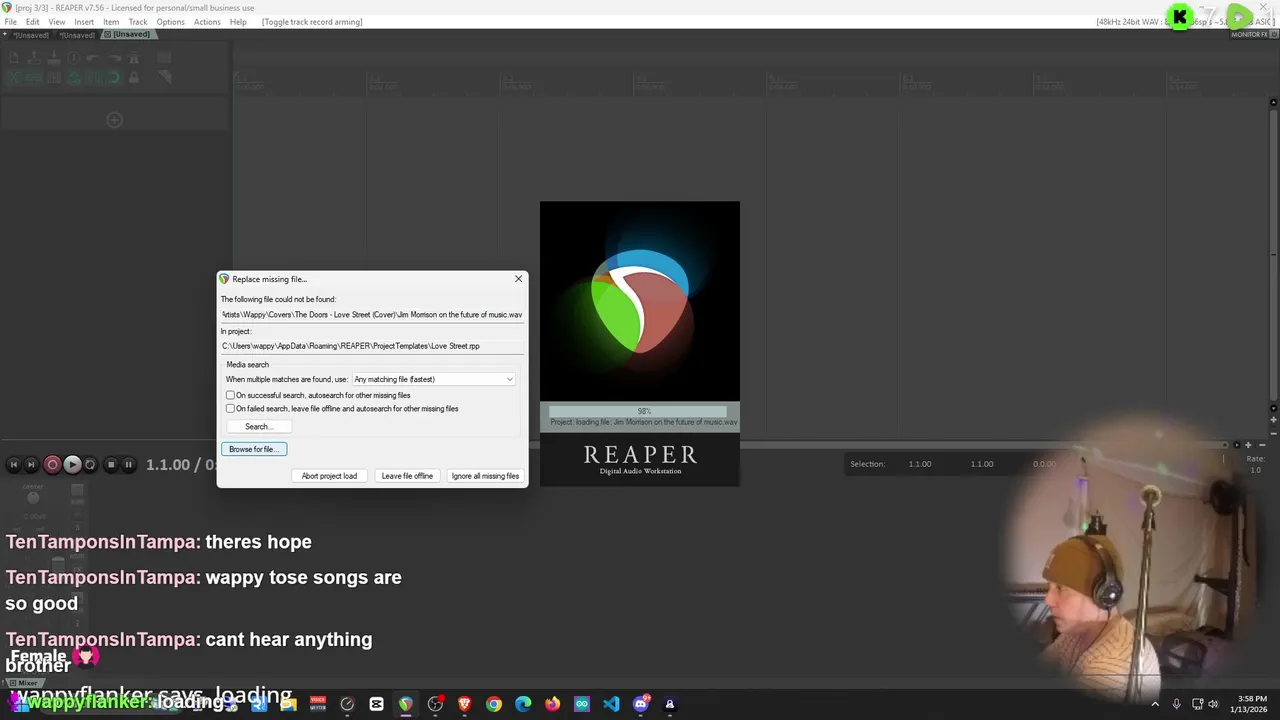Open the Actions menu
This screenshot has width=1280, height=720.
tap(207, 22)
